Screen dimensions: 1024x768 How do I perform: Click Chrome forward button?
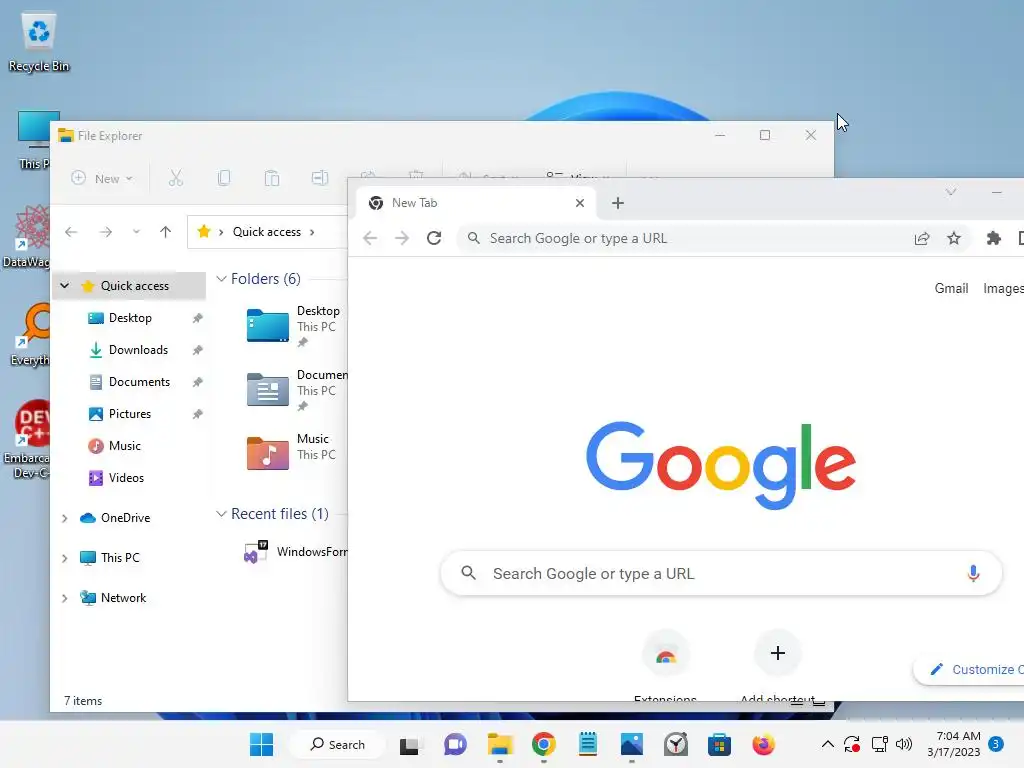coord(402,238)
